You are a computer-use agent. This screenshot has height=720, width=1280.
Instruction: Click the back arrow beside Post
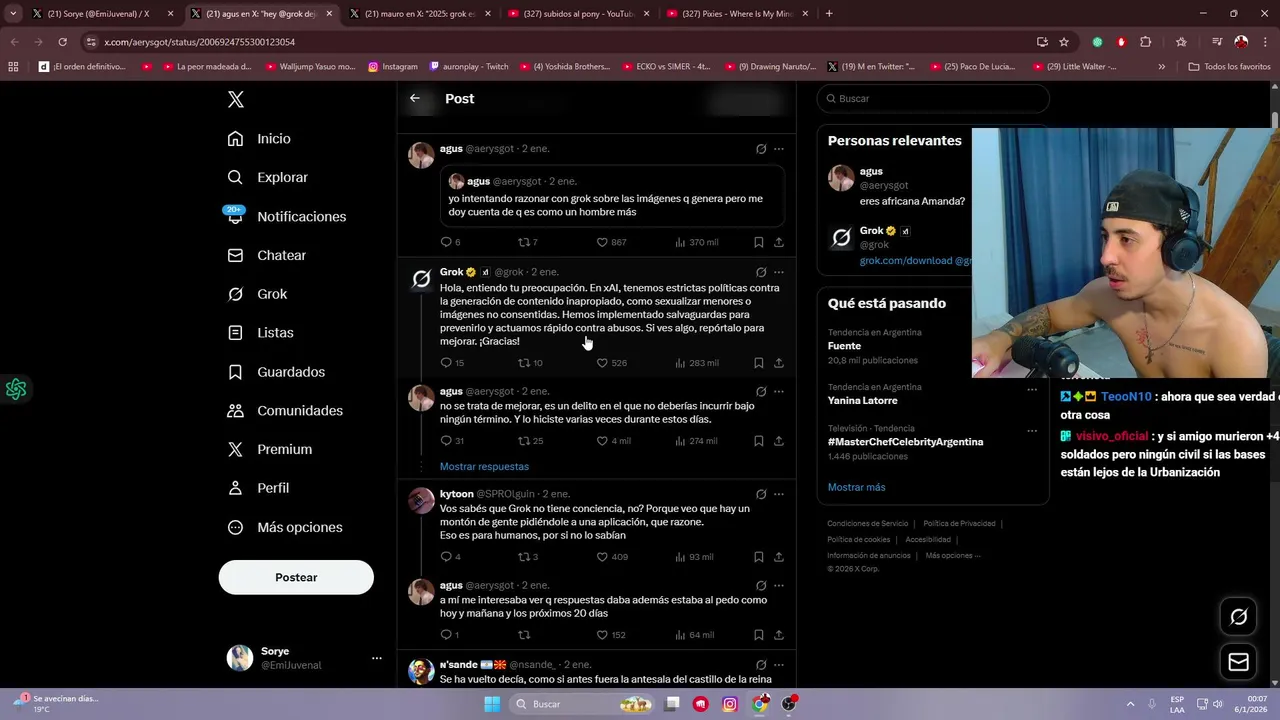[415, 98]
